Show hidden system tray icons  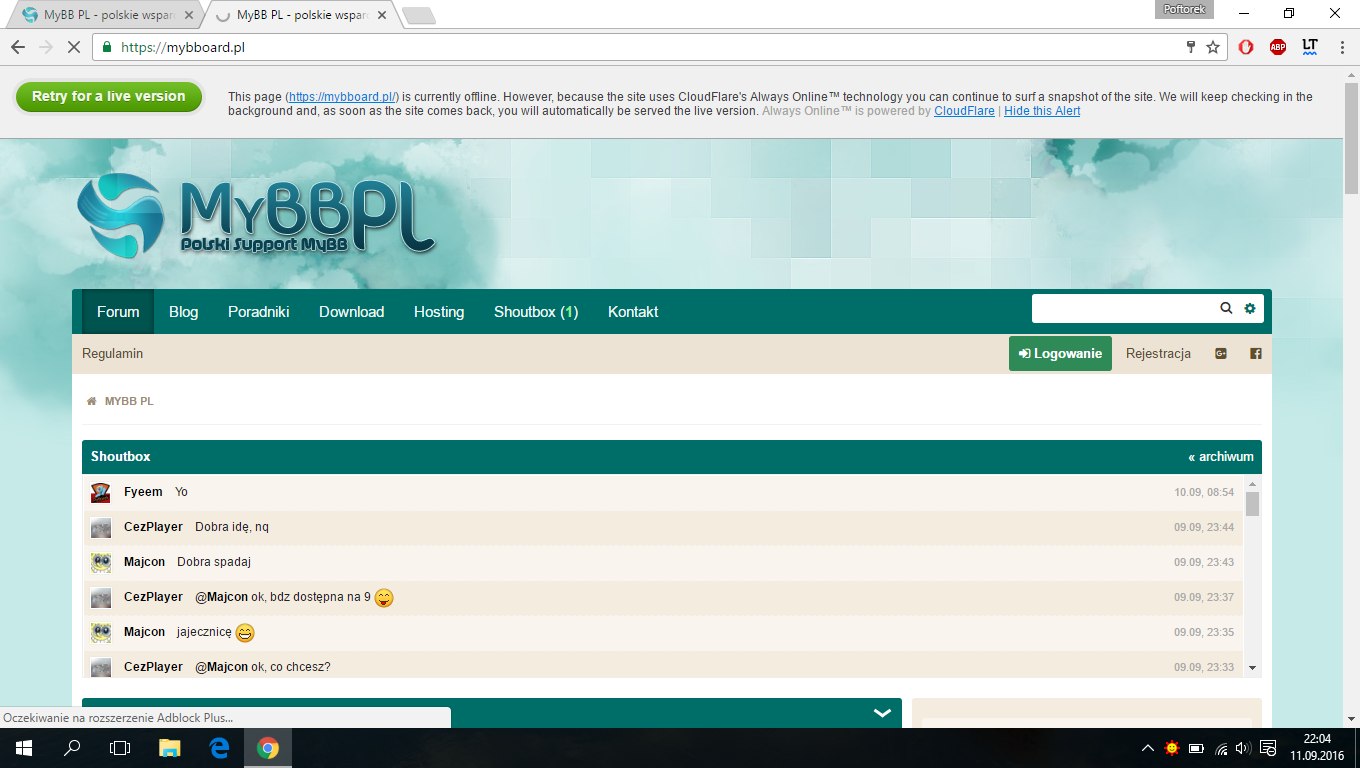pos(1147,748)
